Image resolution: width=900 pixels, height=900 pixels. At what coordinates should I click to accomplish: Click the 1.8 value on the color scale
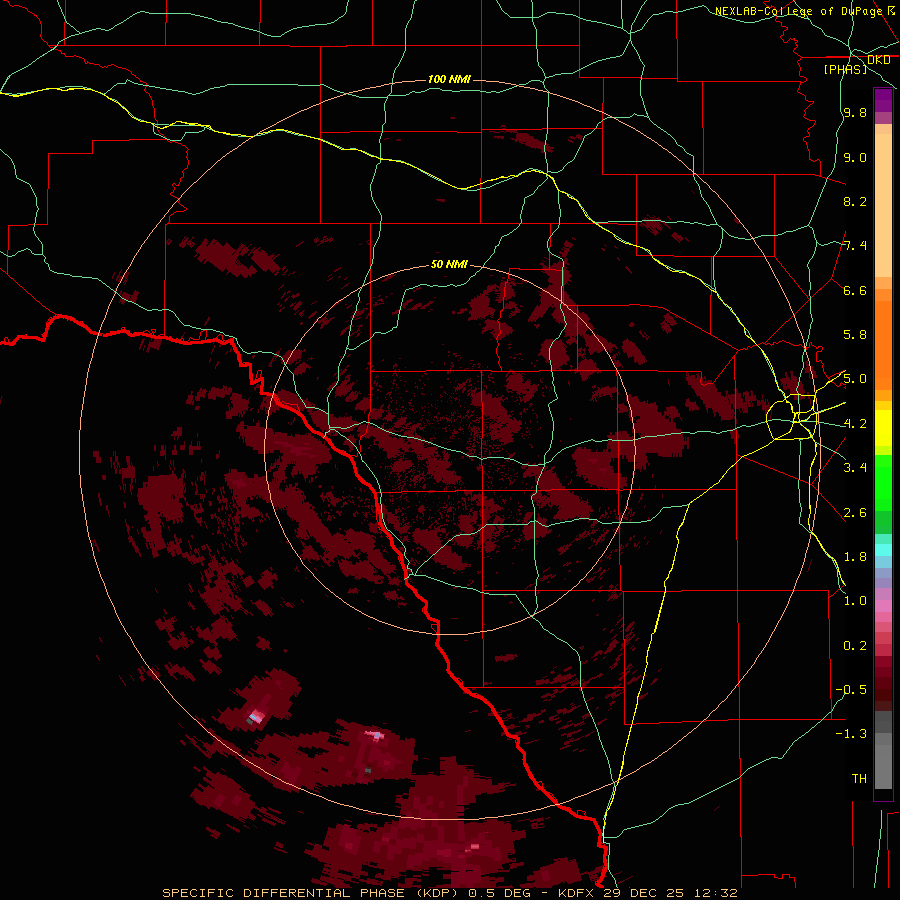tap(855, 557)
